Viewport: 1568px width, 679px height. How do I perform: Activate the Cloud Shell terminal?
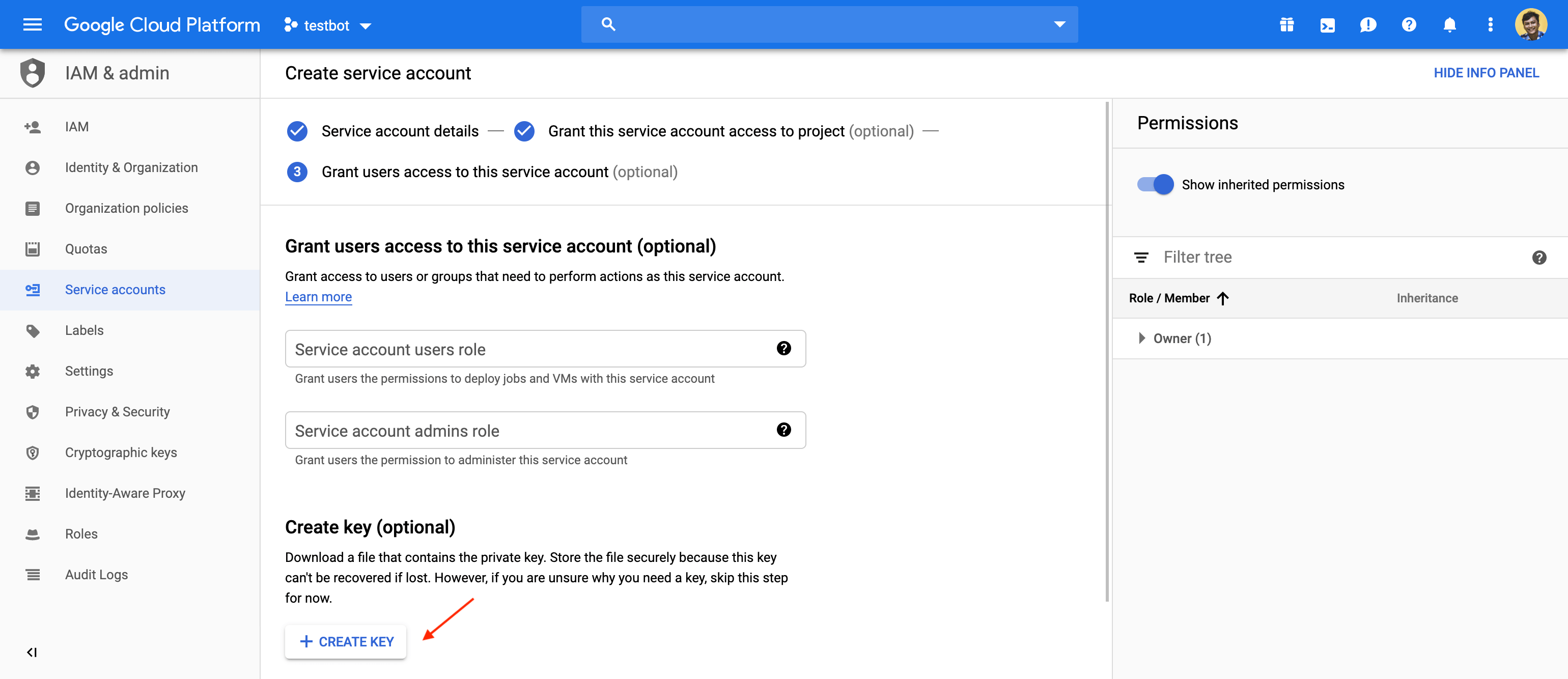tap(1328, 24)
